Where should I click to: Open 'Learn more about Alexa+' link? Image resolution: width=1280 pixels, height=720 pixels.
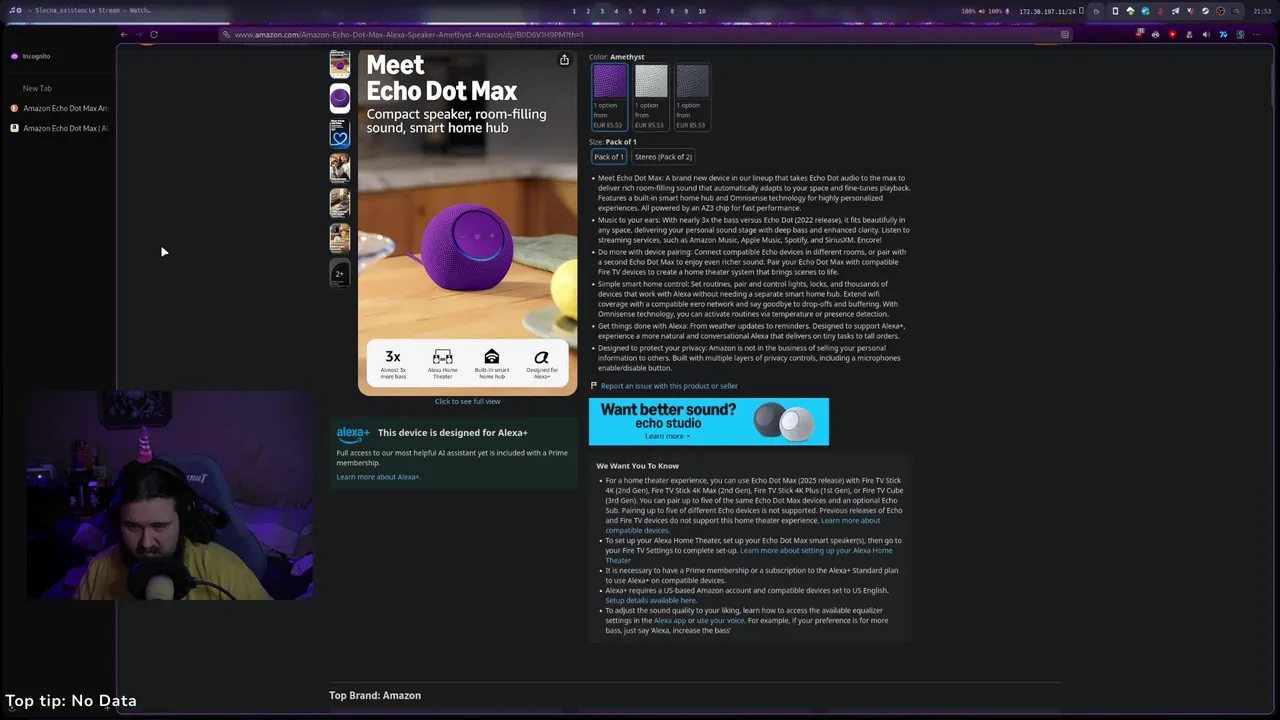tap(378, 477)
